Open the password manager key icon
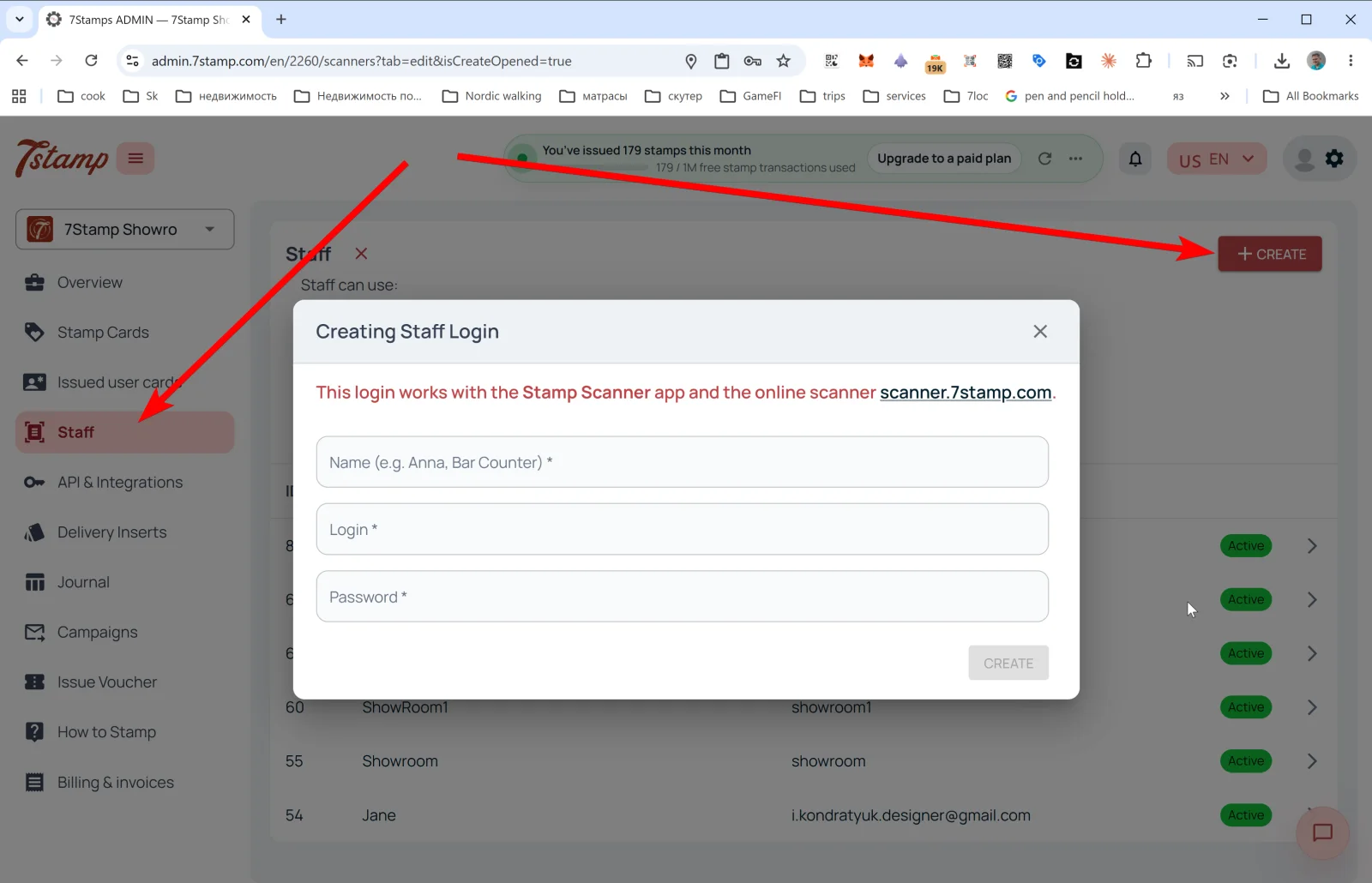 click(753, 61)
